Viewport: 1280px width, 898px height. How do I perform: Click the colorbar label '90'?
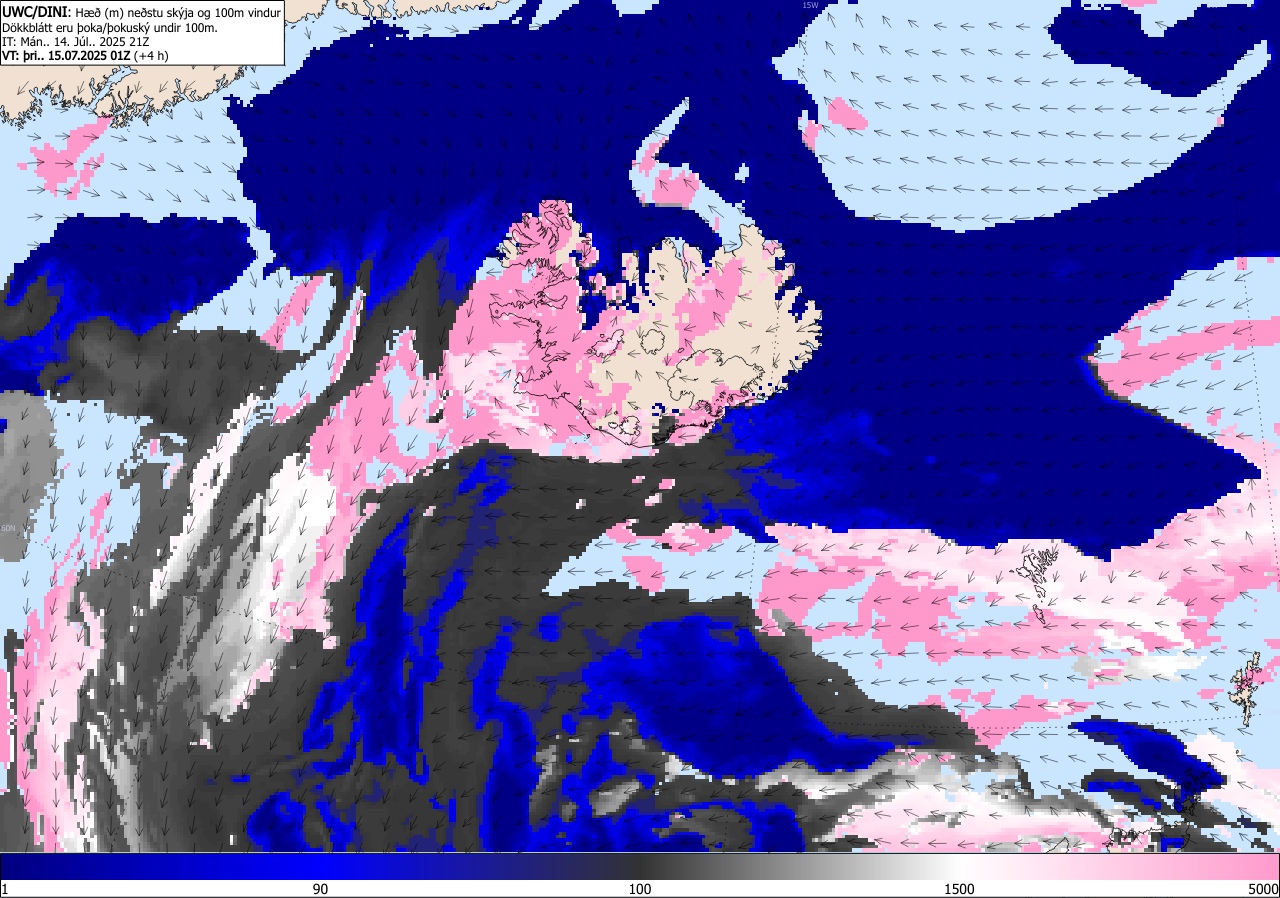pos(320,889)
